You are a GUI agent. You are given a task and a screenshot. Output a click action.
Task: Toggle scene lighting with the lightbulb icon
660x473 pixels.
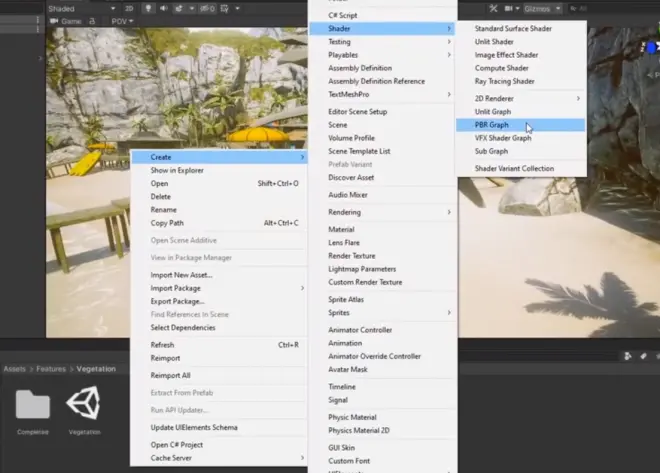[x=148, y=8]
